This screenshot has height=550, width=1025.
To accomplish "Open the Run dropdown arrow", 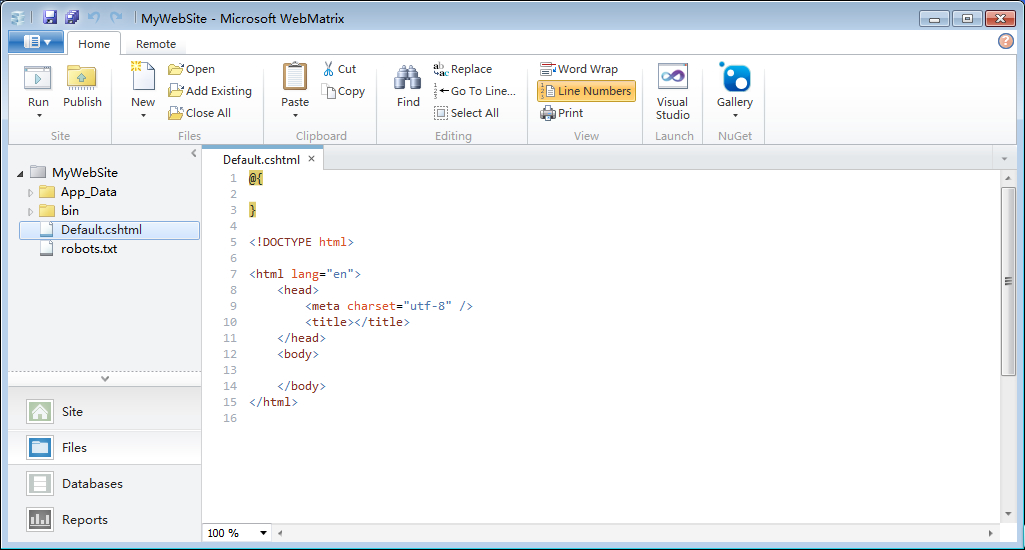I will click(x=39, y=116).
